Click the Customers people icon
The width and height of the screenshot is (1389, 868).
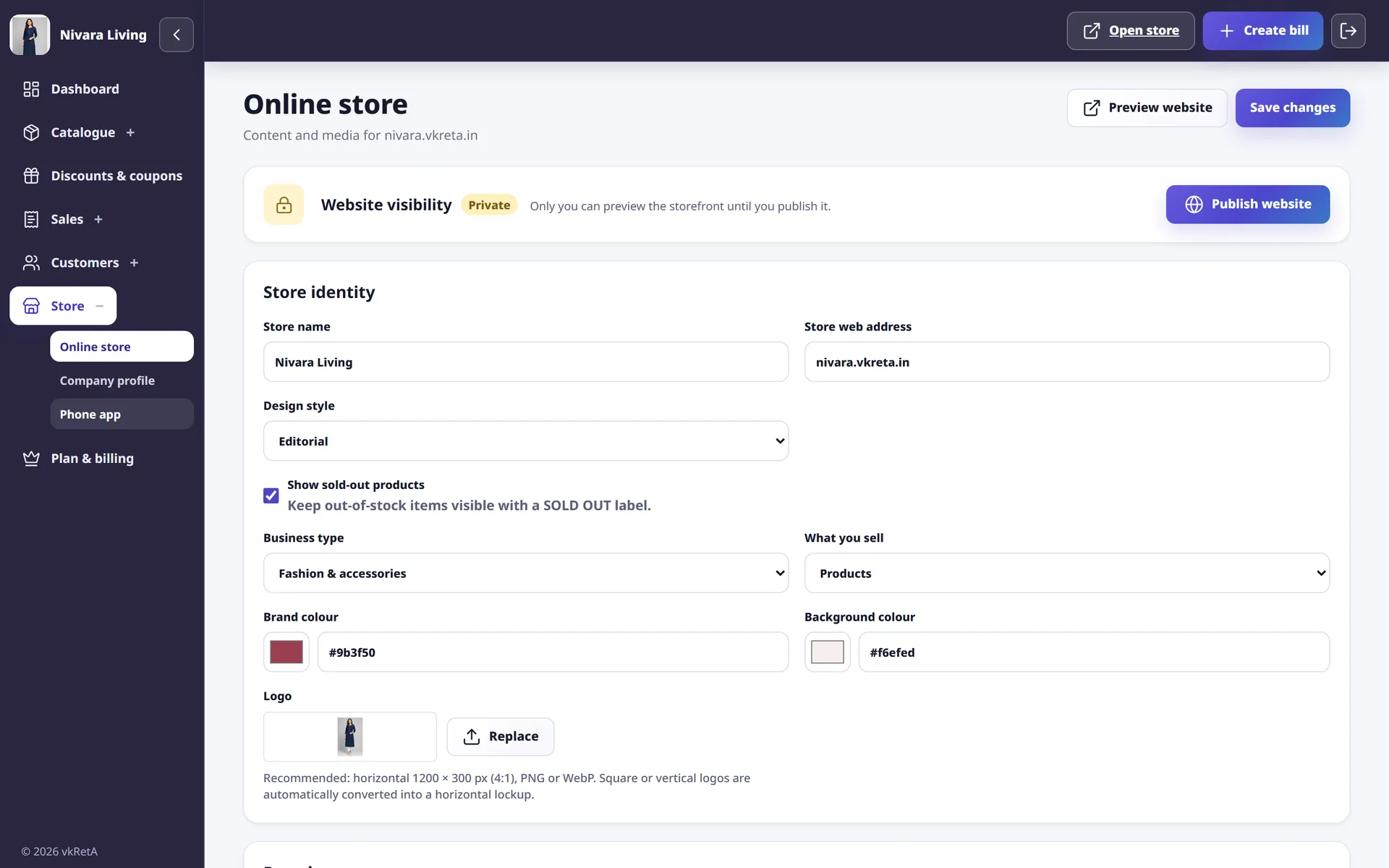[31, 263]
